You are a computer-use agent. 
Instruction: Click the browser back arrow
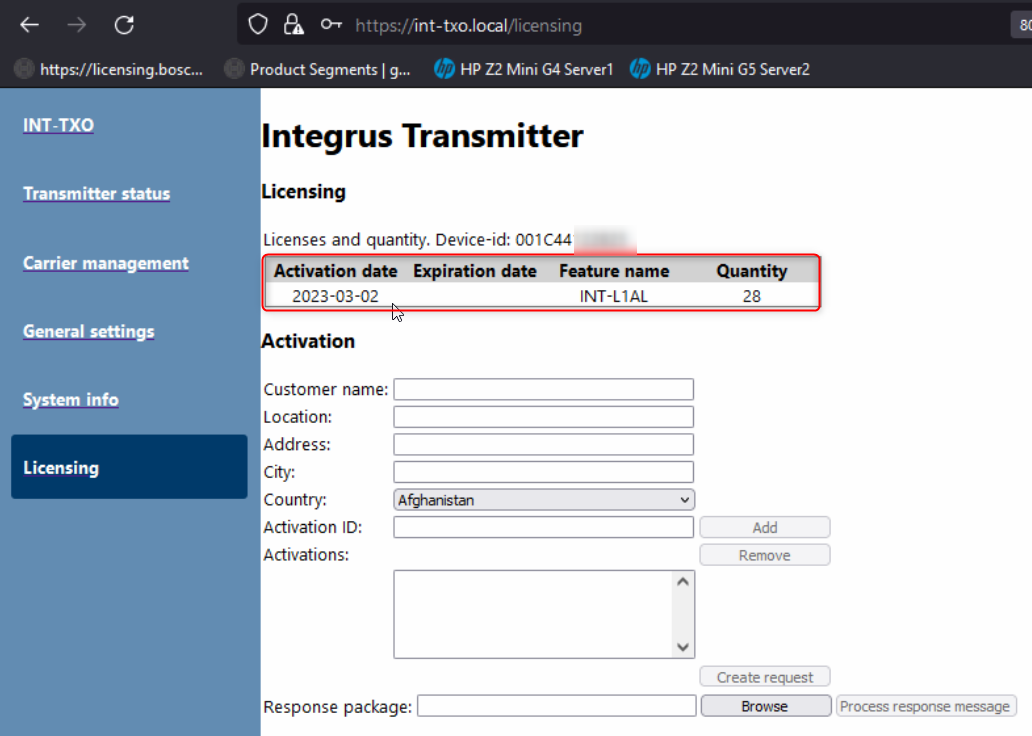pos(30,25)
